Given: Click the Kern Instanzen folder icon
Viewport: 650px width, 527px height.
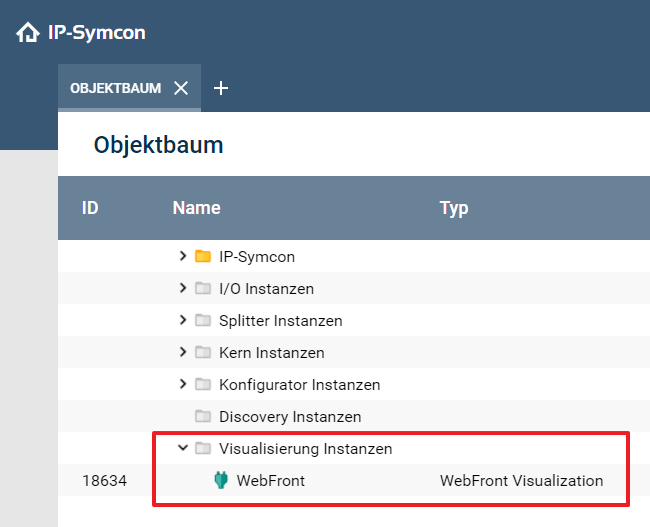Looking at the screenshot, I should coord(203,353).
